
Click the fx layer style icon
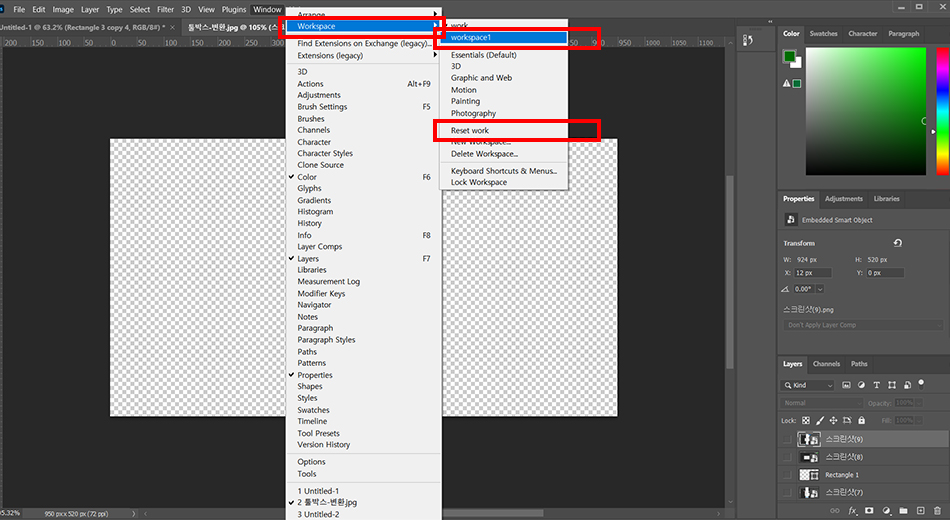[x=852, y=511]
